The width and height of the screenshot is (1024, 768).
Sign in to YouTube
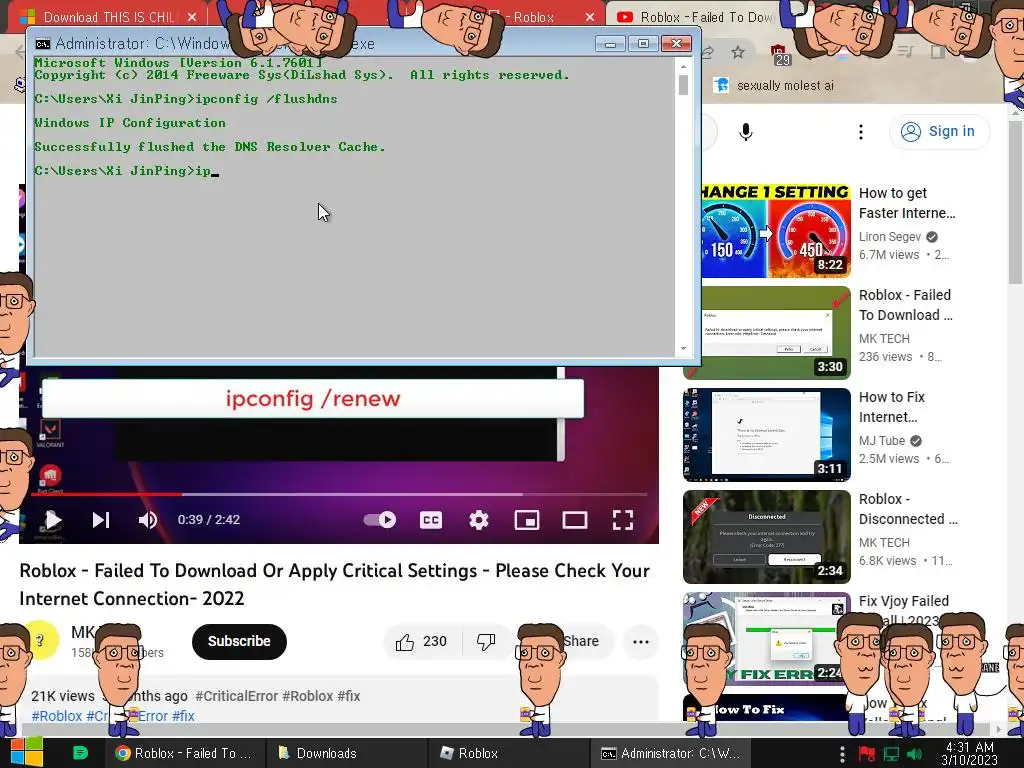[939, 131]
